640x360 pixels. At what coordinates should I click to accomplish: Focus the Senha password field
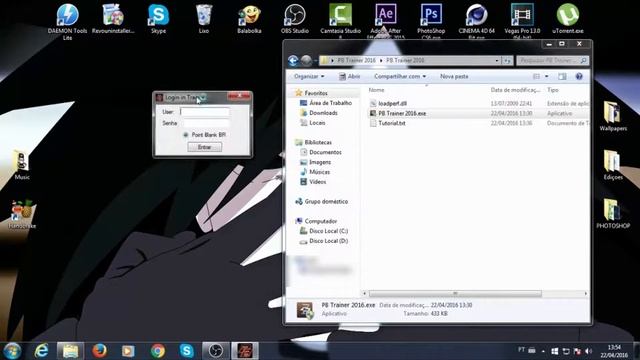tap(206, 123)
